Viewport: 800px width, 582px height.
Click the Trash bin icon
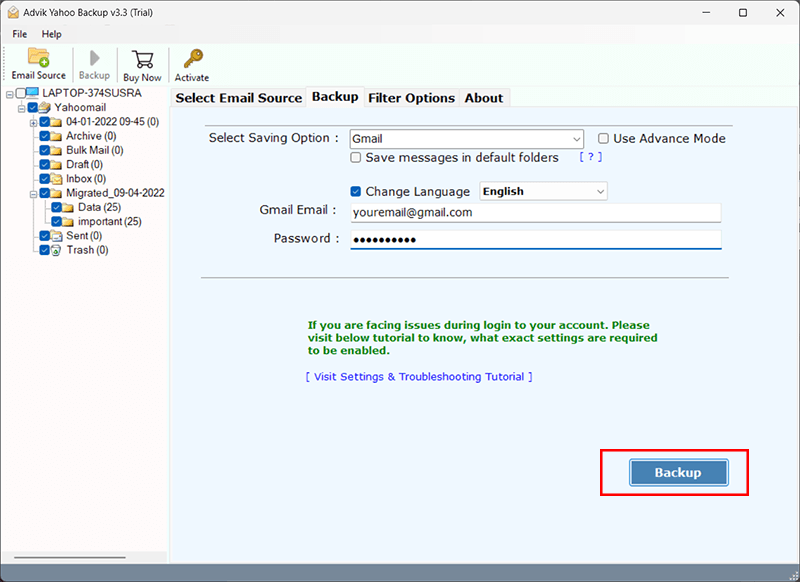[x=56, y=250]
